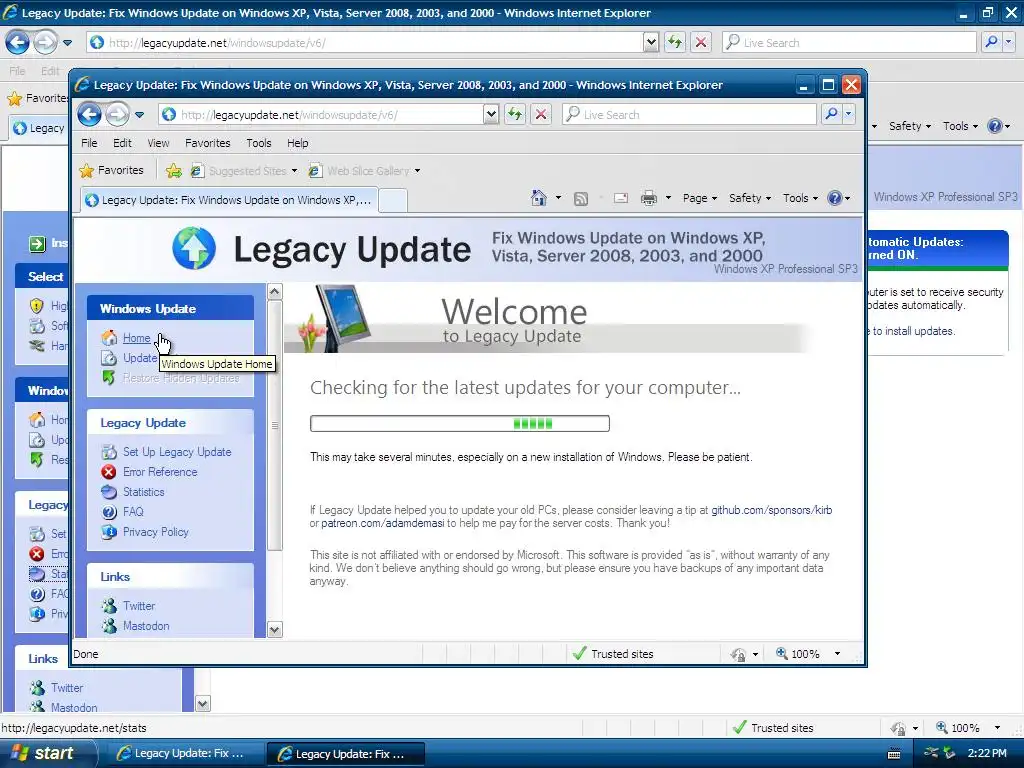
Task: Open the Error Reference link in the front sidebar
Action: click(160, 472)
